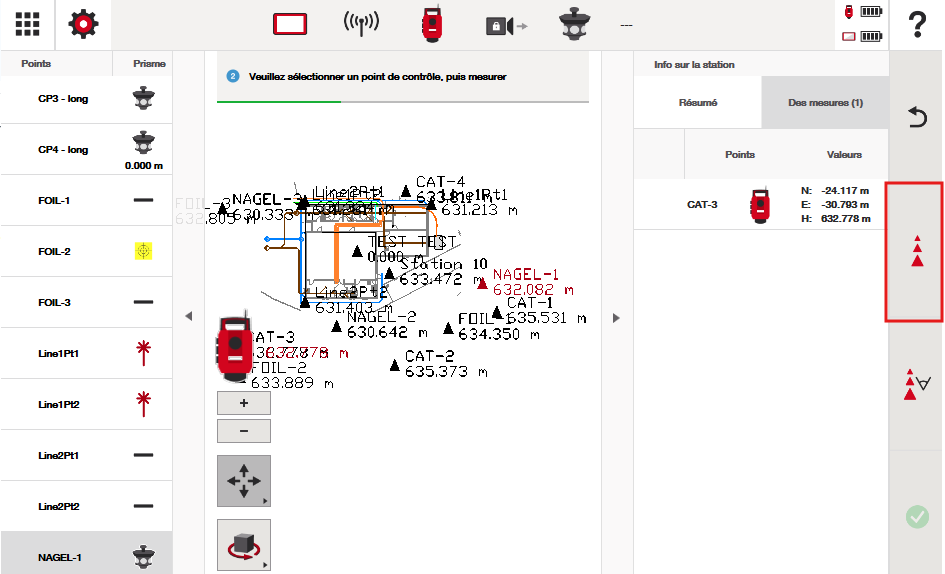Expand right panel with arrow
Screen dimensions: 945x574
[x=616, y=318]
